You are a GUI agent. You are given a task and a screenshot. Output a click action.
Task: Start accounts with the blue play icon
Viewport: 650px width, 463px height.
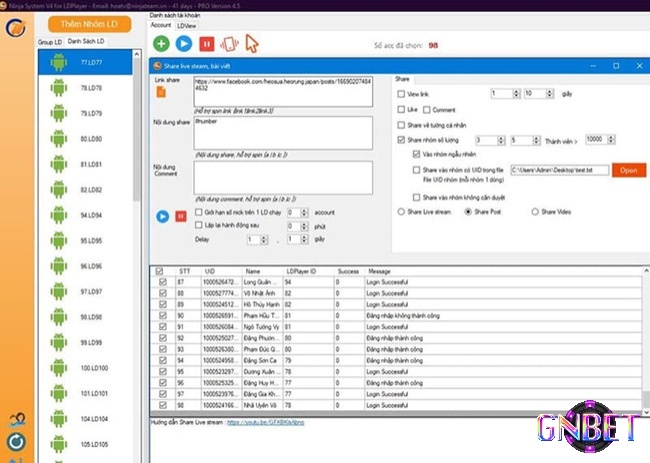(x=184, y=44)
